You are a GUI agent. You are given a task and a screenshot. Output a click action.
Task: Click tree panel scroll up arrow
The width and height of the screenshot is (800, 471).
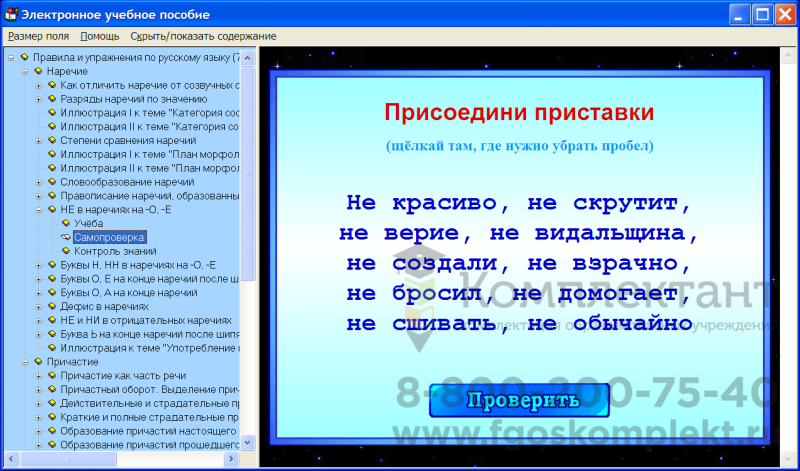point(247,58)
